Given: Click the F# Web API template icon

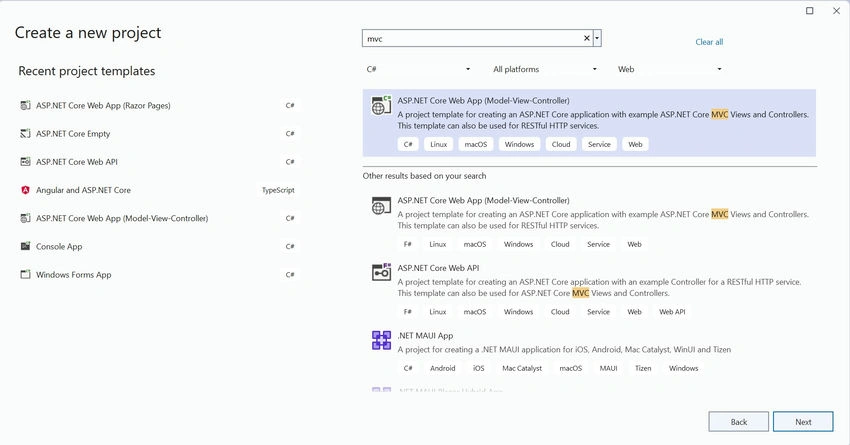Looking at the screenshot, I should [x=381, y=272].
